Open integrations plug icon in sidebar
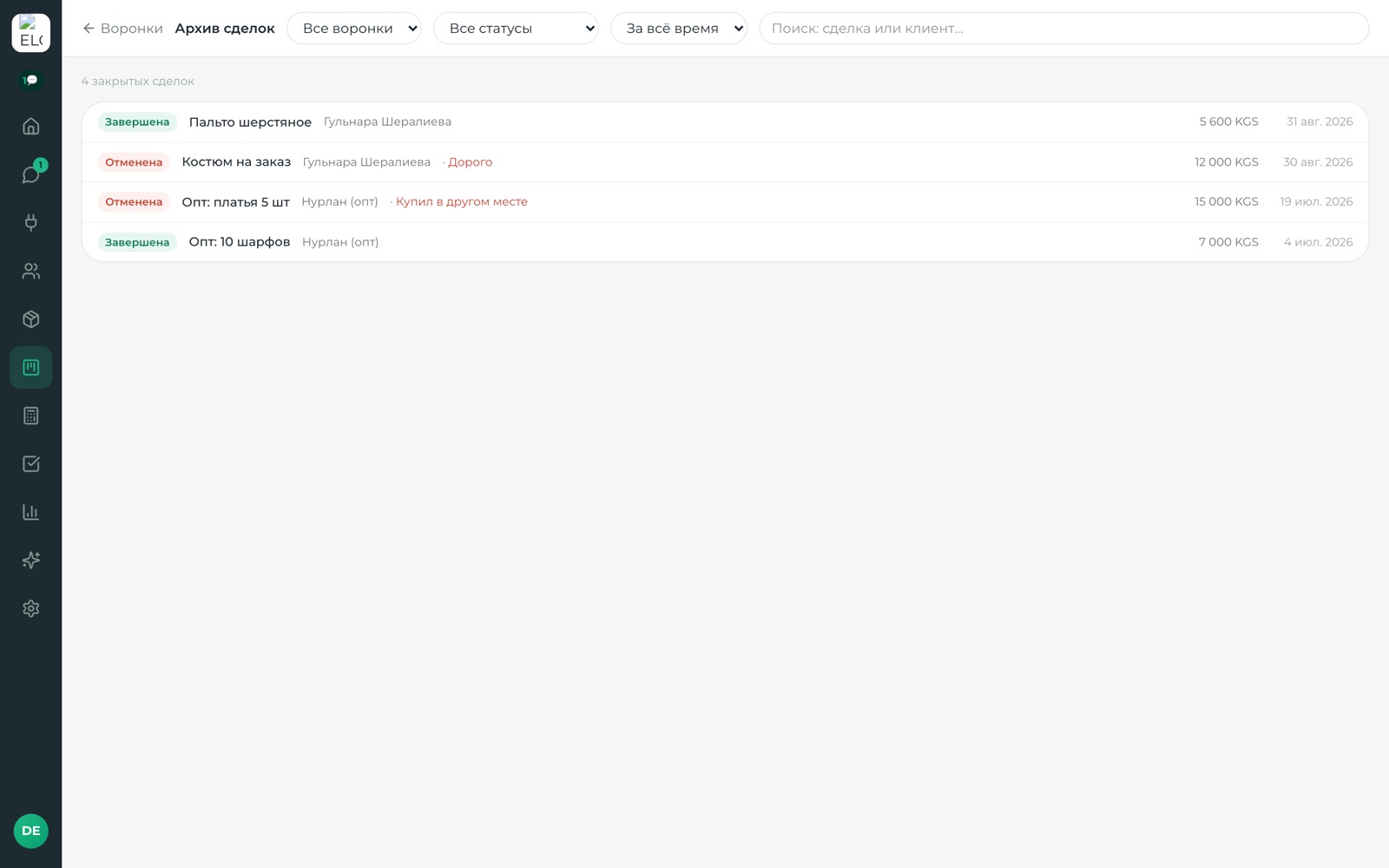 [x=31, y=223]
